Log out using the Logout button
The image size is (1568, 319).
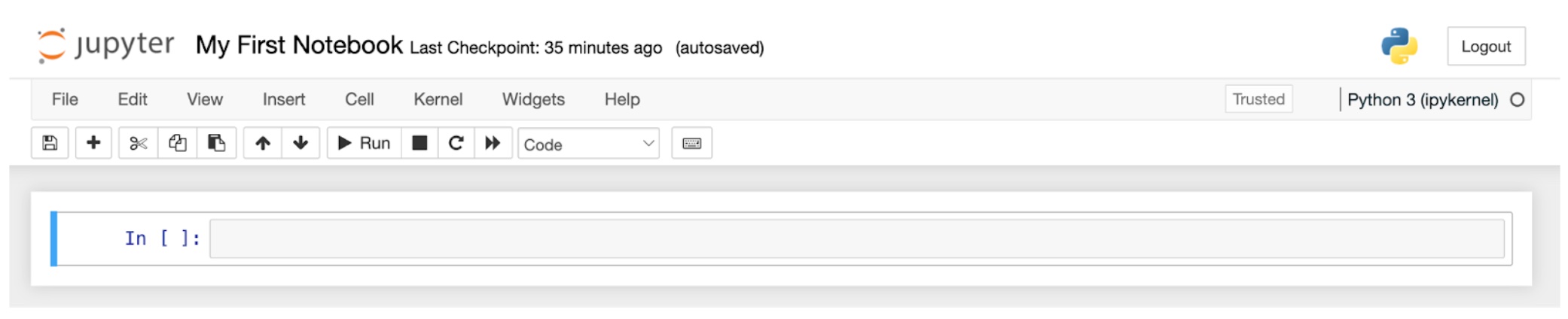[x=1486, y=46]
